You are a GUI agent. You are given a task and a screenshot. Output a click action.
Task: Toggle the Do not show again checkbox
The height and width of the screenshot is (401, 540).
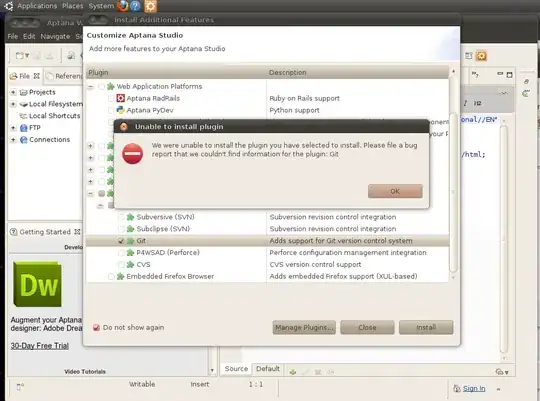[96, 327]
